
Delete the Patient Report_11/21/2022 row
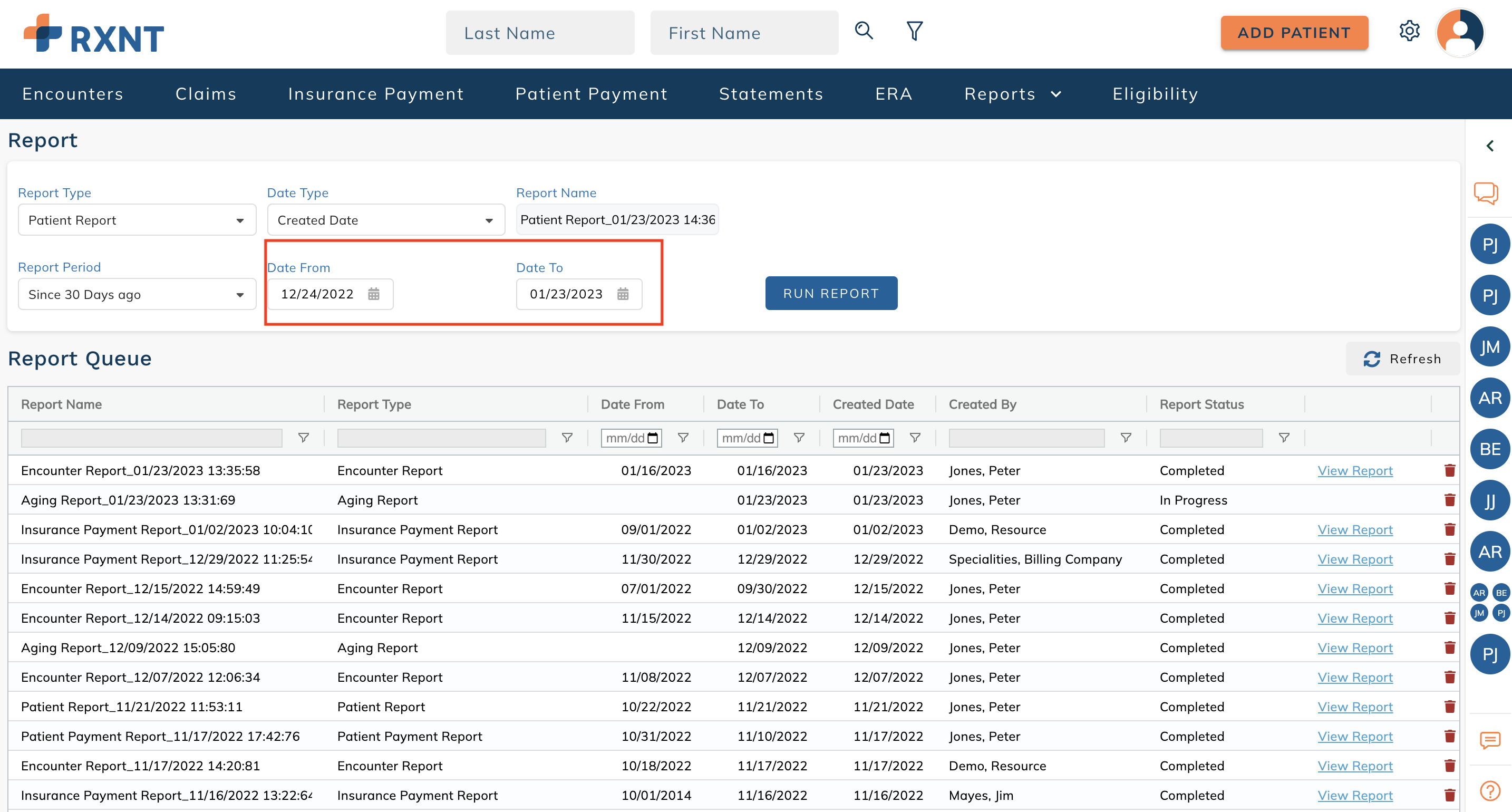(1450, 707)
